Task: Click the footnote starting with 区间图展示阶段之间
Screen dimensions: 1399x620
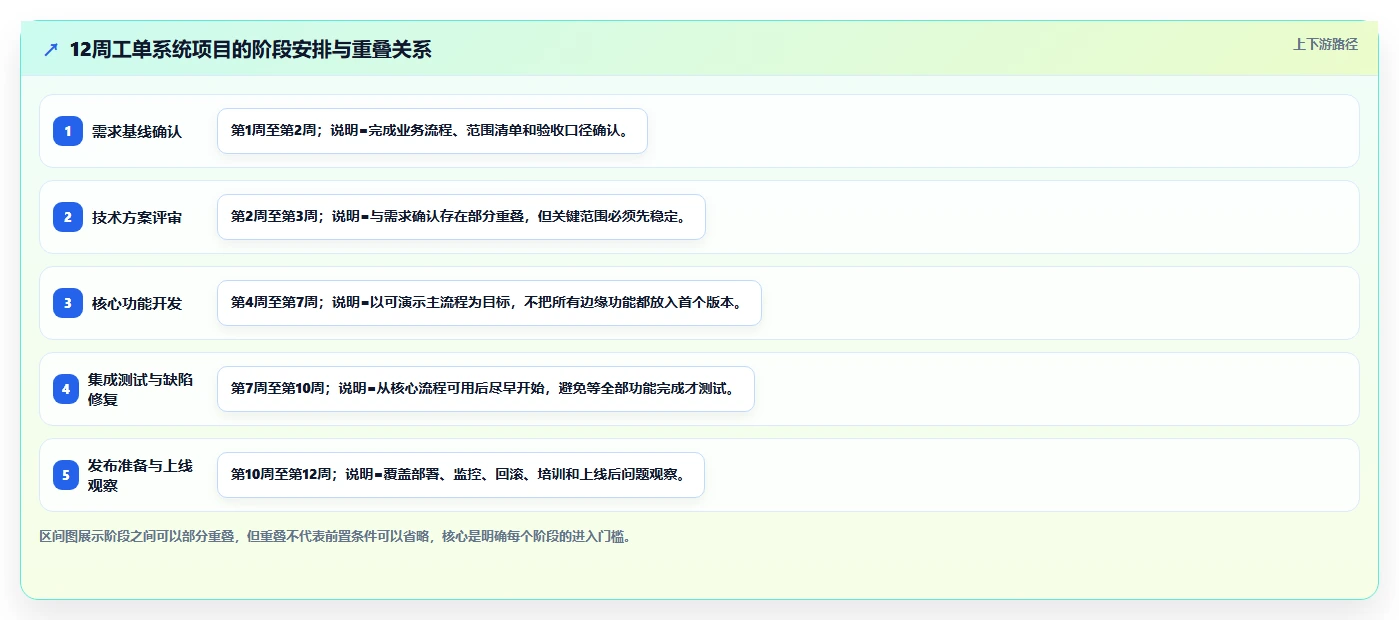Action: 335,536
